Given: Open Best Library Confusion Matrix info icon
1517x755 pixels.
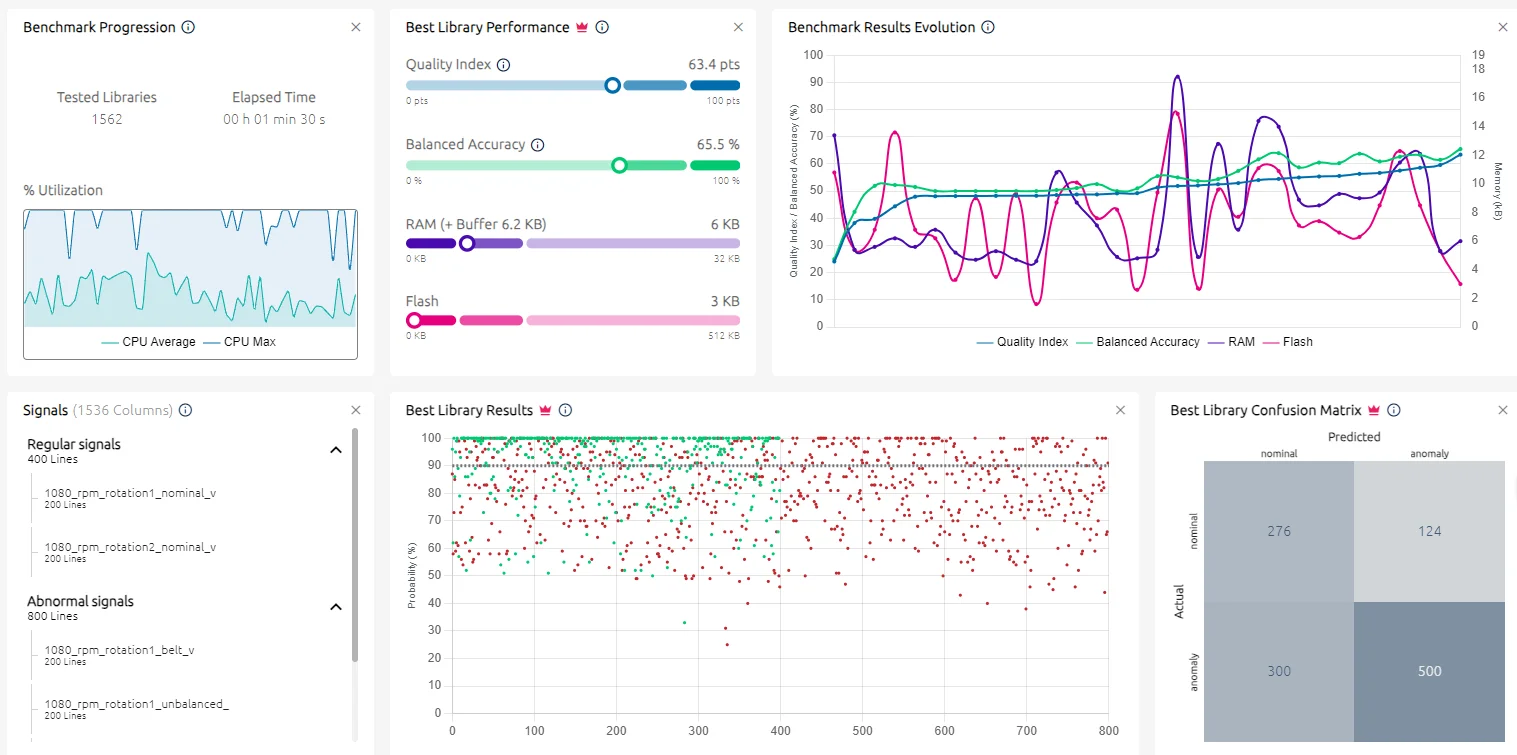Looking at the screenshot, I should (1395, 410).
